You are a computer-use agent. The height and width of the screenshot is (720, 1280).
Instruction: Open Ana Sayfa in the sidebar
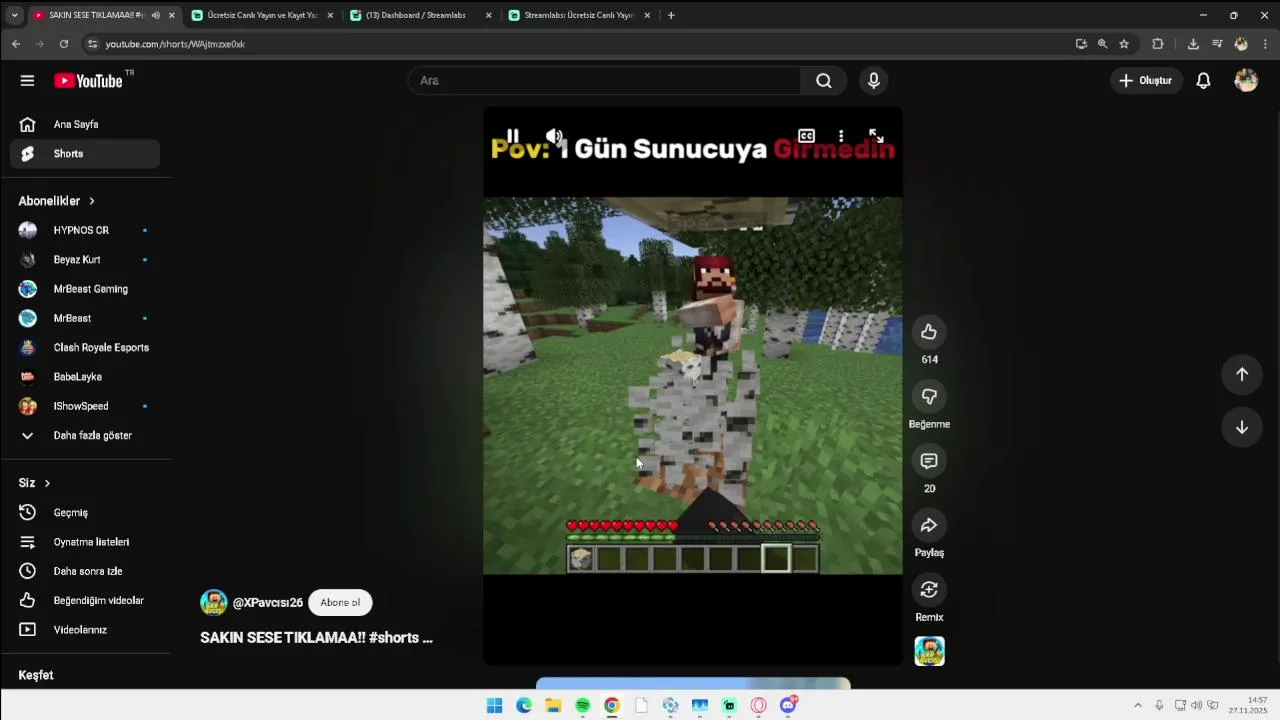coord(85,124)
